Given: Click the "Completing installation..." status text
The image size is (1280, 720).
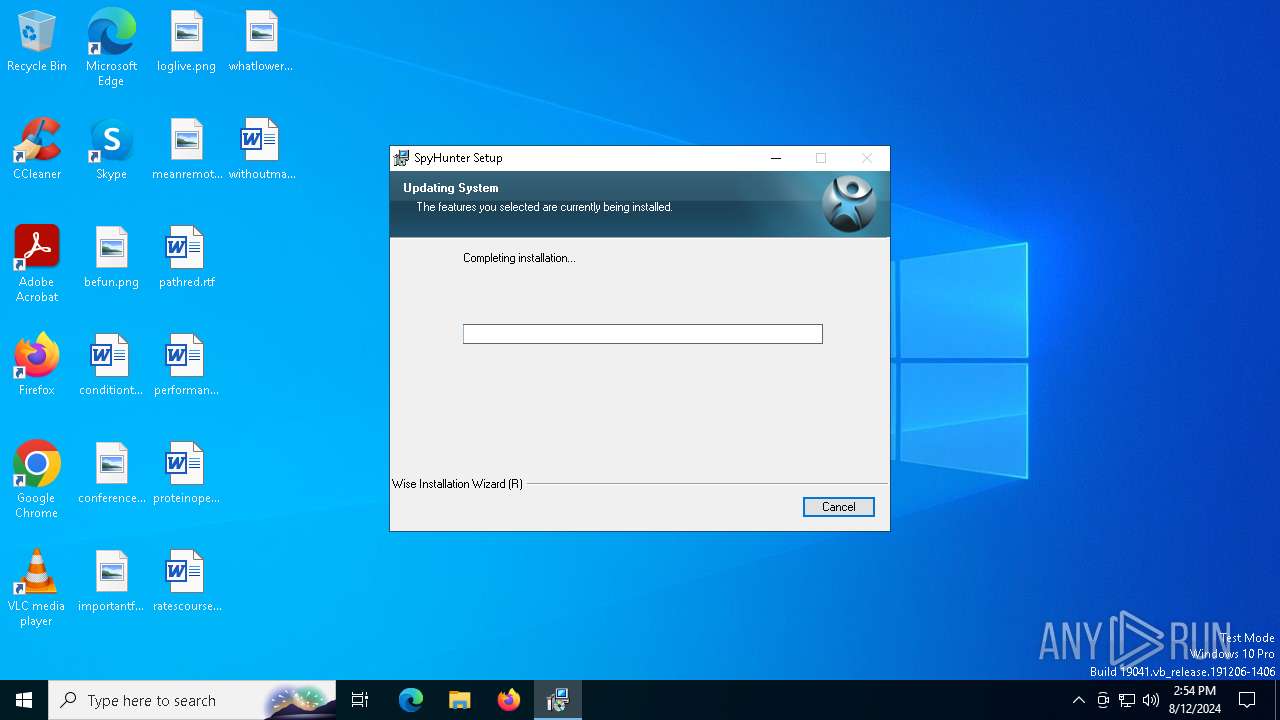Looking at the screenshot, I should tap(519, 258).
